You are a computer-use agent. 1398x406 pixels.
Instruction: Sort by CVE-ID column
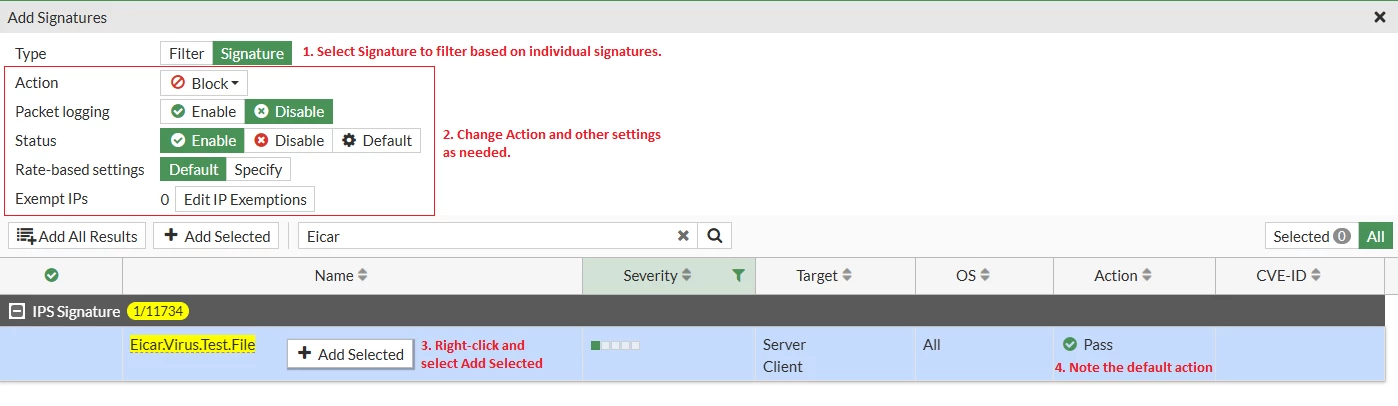(1289, 275)
